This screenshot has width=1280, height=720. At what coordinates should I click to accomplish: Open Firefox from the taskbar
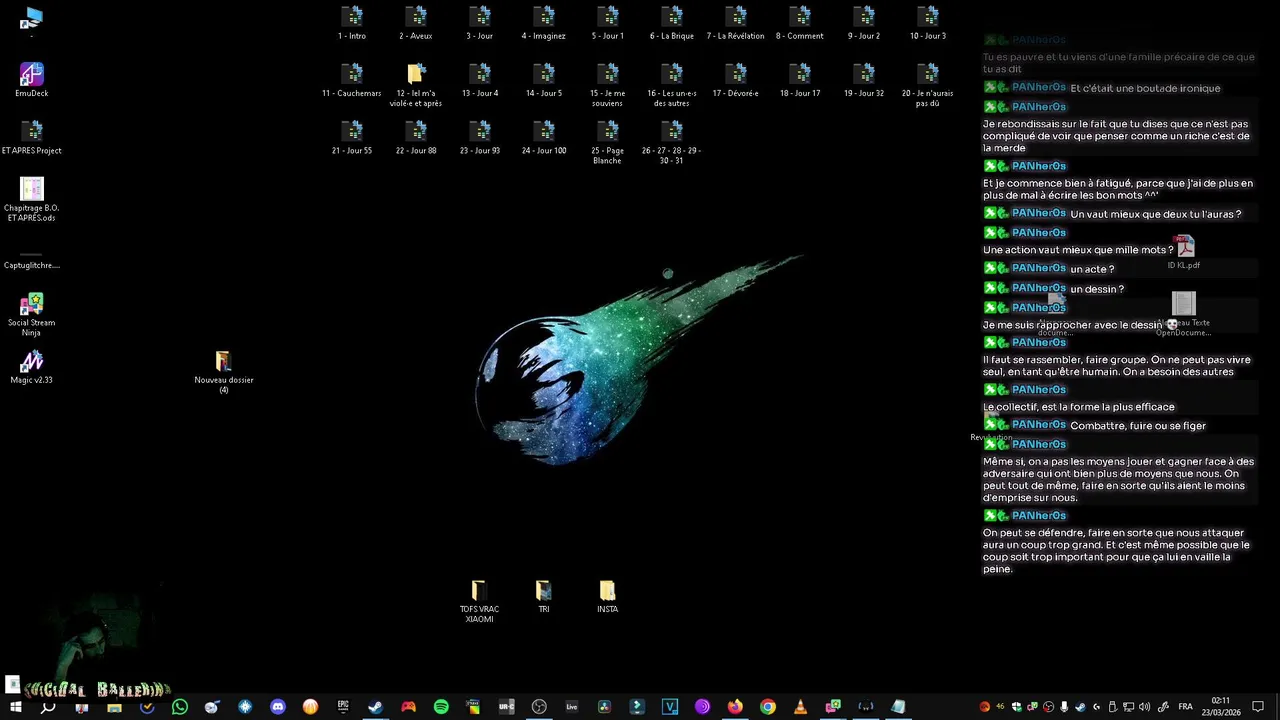pos(735,707)
